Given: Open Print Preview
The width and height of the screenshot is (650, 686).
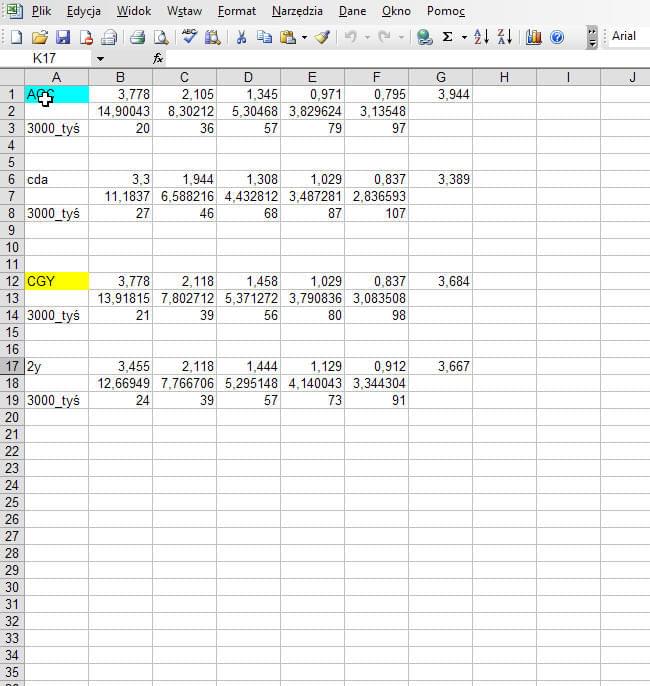Looking at the screenshot, I should (161, 37).
